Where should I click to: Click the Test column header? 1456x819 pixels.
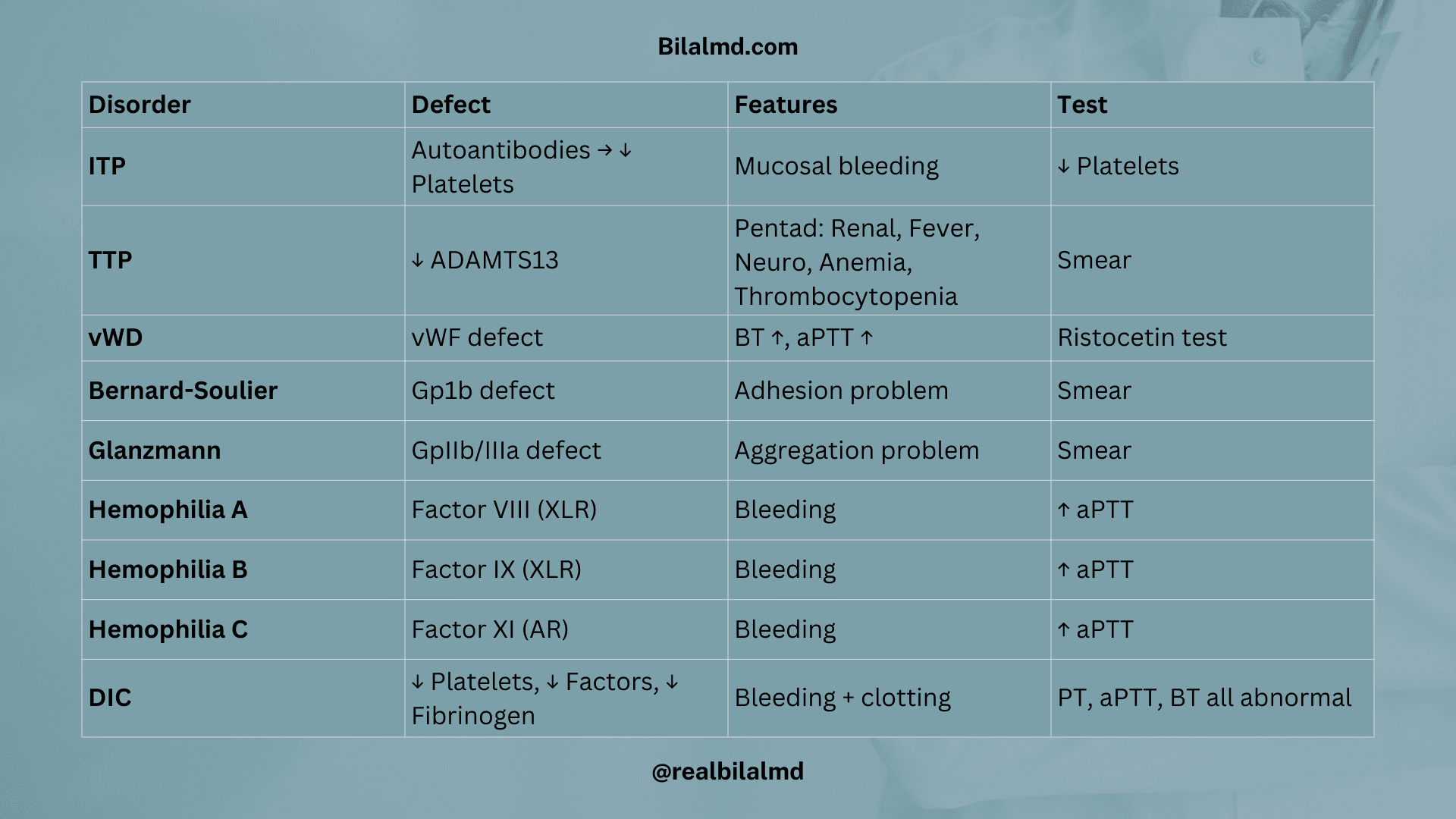click(x=1082, y=105)
